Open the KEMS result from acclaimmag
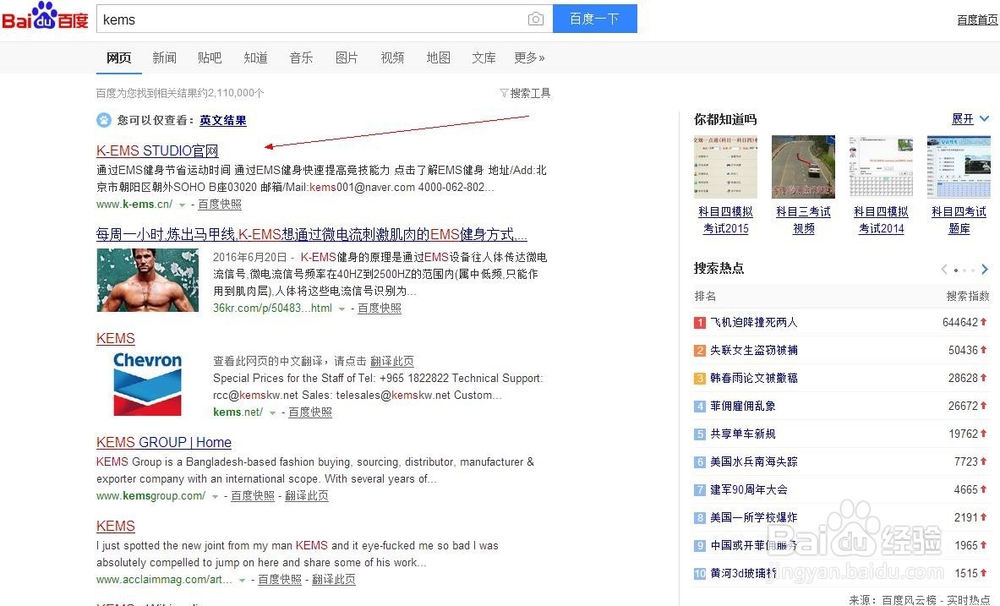The image size is (1000, 606). coord(115,526)
